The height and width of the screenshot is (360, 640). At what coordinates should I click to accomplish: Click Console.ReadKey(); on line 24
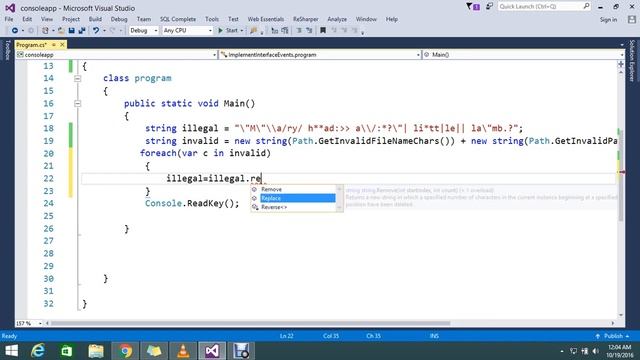(192, 203)
